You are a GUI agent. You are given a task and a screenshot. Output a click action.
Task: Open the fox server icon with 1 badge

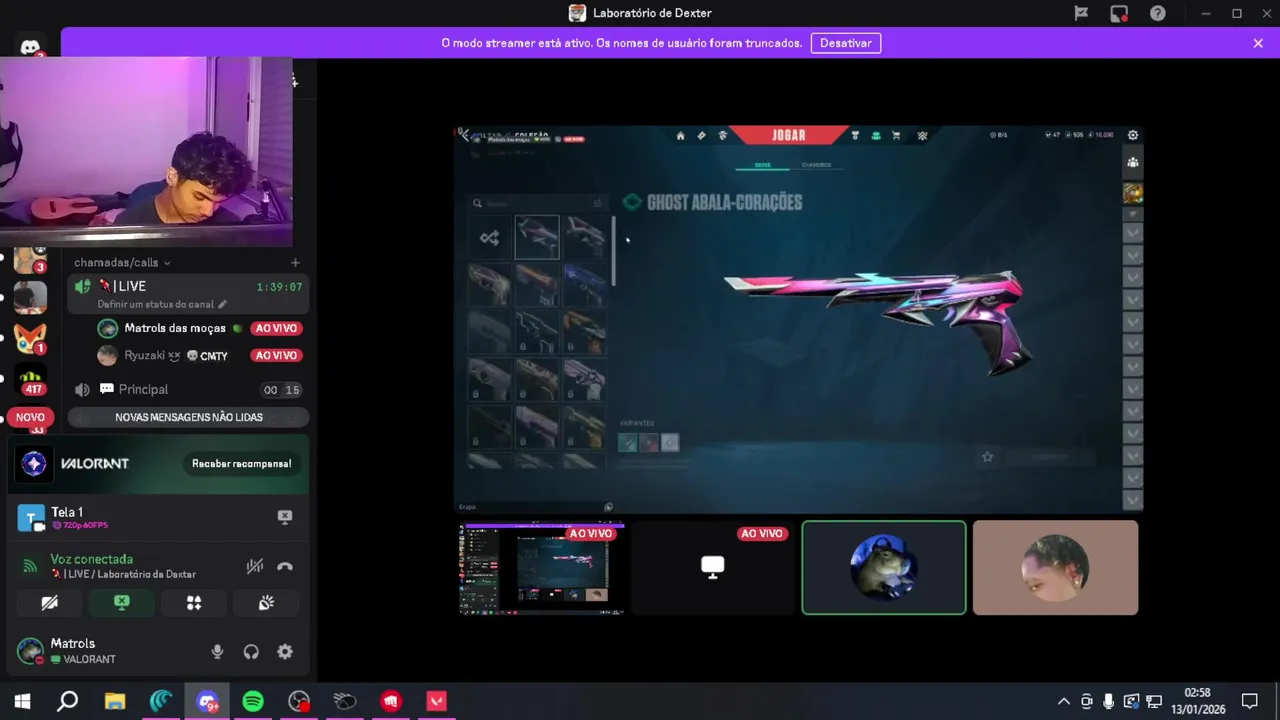[30, 338]
